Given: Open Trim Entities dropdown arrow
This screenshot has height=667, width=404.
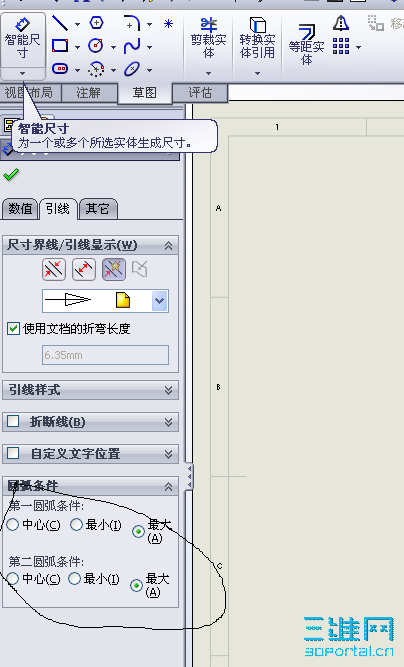Looking at the screenshot, I should tap(208, 73).
